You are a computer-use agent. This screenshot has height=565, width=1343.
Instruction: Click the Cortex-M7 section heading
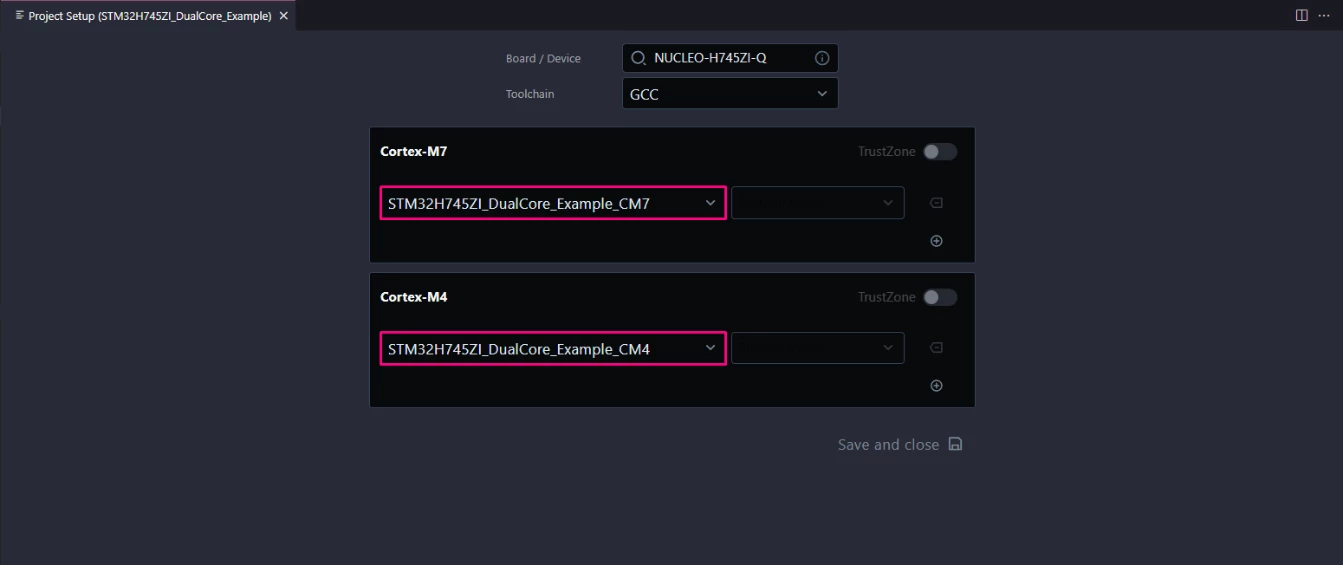[x=414, y=152]
